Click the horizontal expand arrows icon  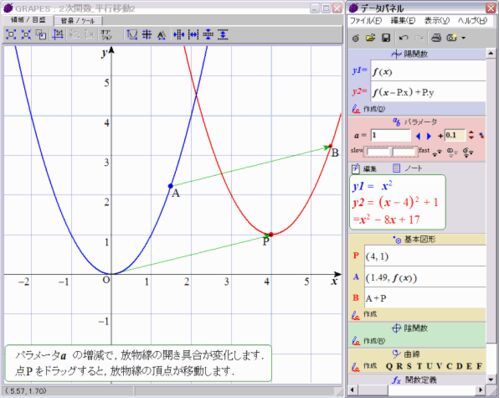pos(193,34)
